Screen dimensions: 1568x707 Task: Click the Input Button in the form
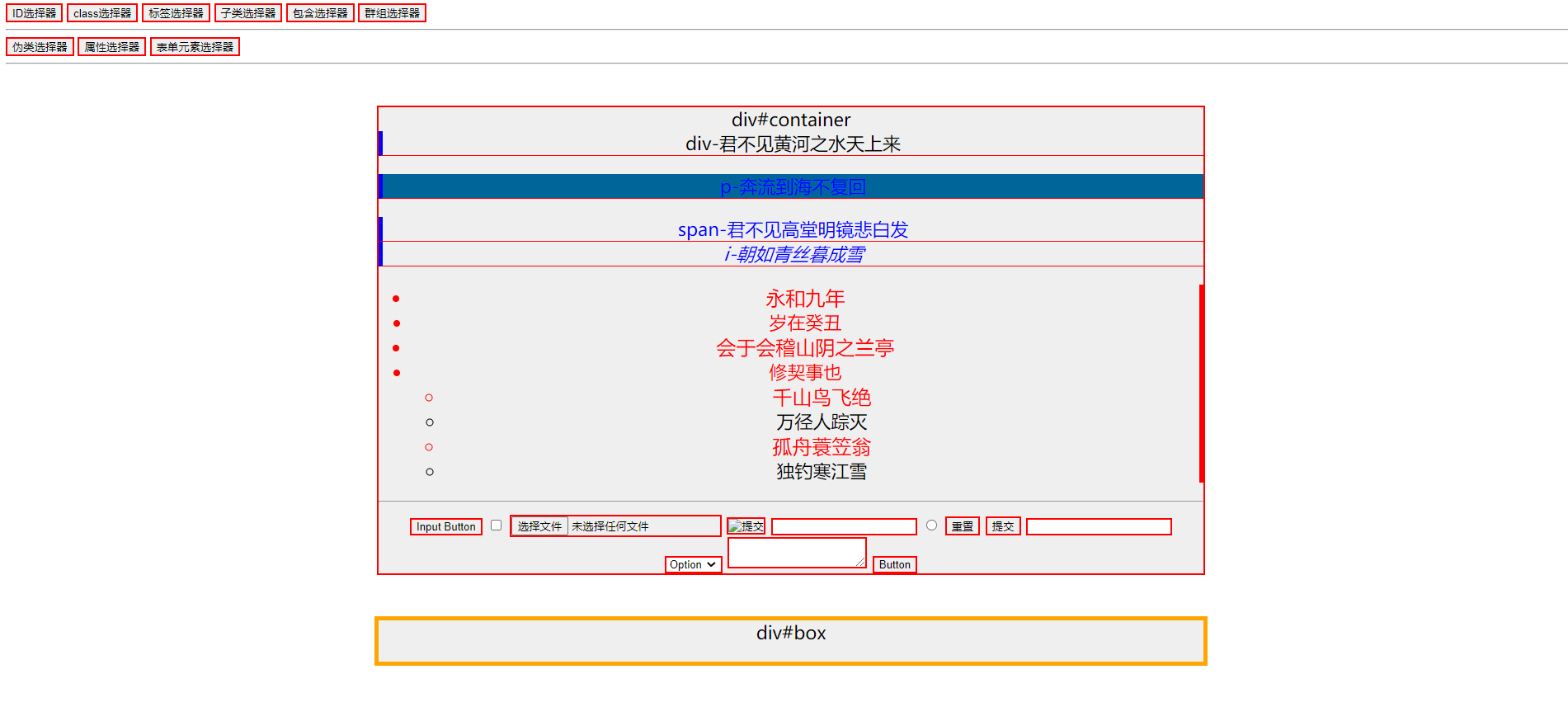click(446, 526)
